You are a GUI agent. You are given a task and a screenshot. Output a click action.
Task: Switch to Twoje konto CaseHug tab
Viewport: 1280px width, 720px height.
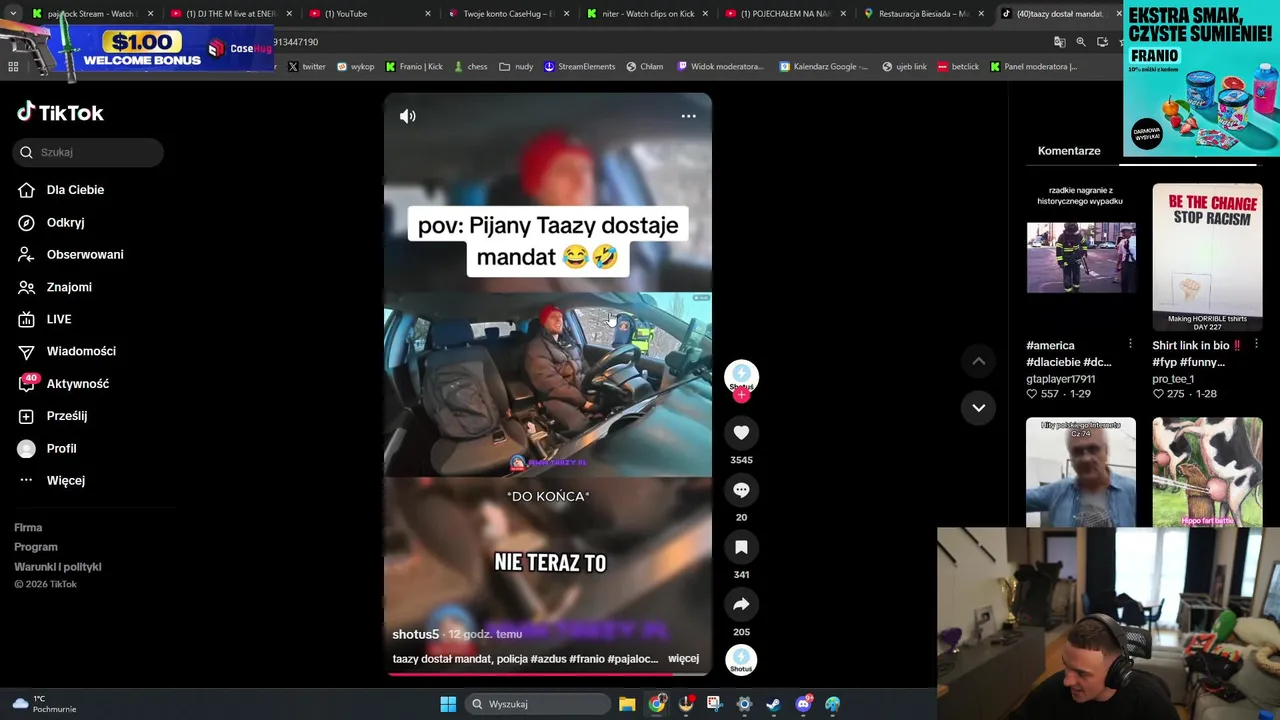[x=507, y=14]
